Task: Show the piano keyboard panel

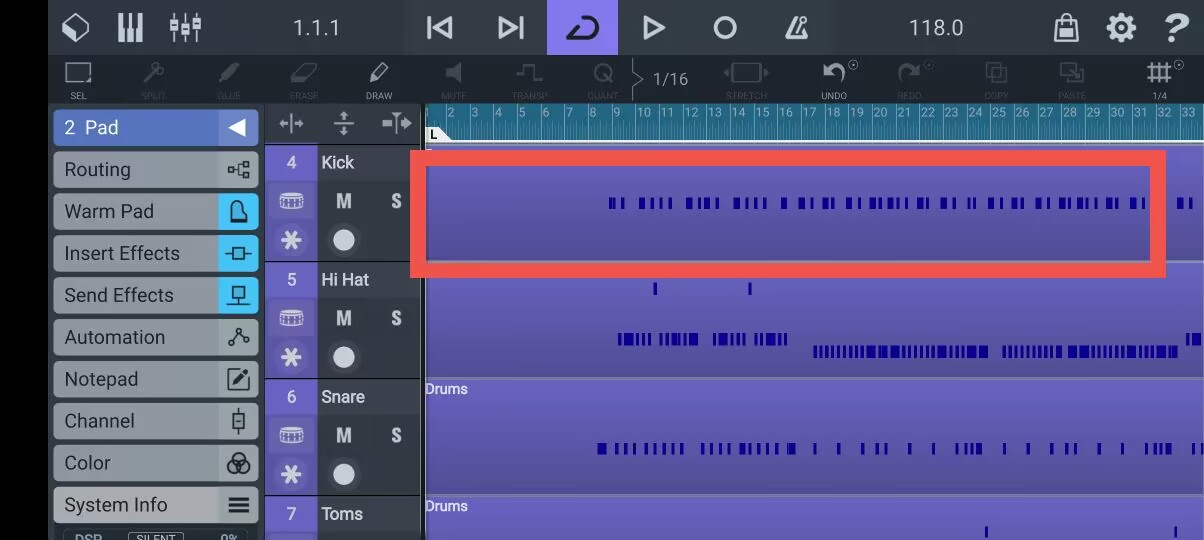Action: point(130,28)
